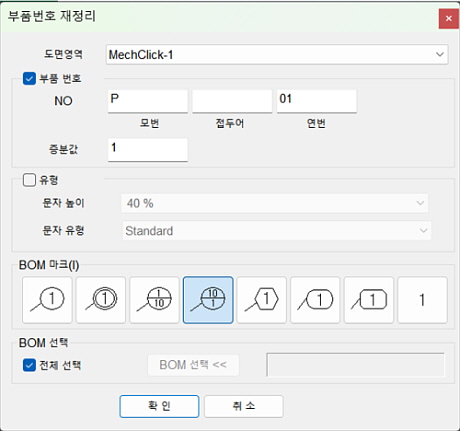Screen dimensions: 460x431
Task: Expand the 문자 높이 40 % dropdown
Action: [x=275, y=203]
